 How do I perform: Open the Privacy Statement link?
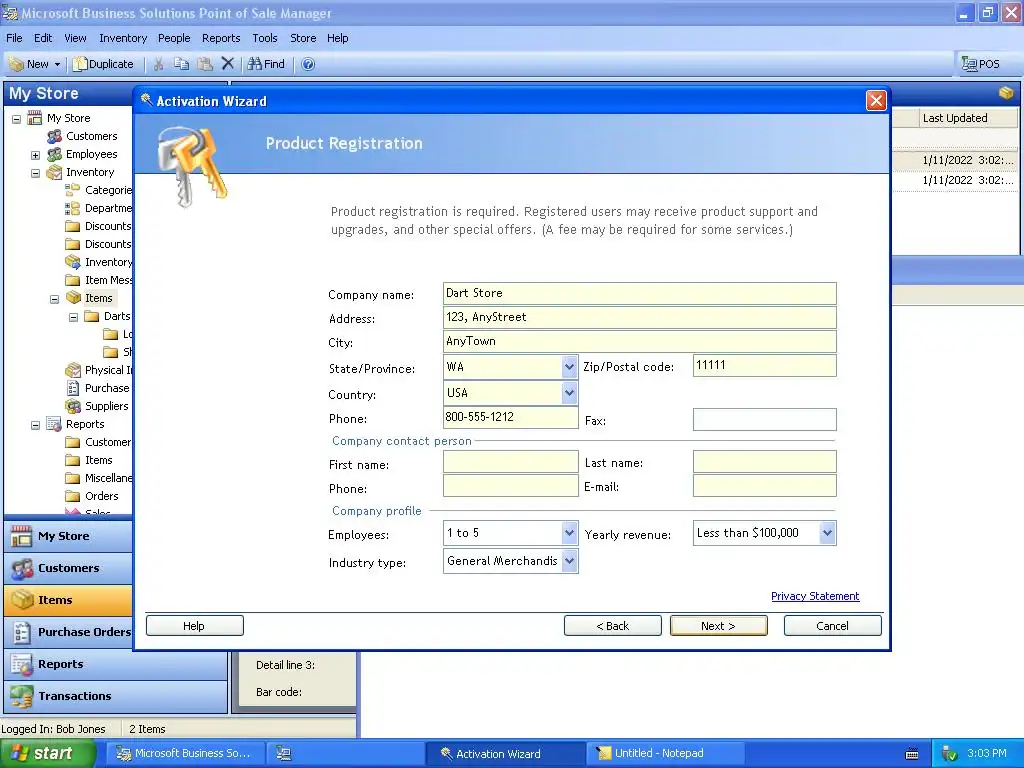[x=815, y=596]
